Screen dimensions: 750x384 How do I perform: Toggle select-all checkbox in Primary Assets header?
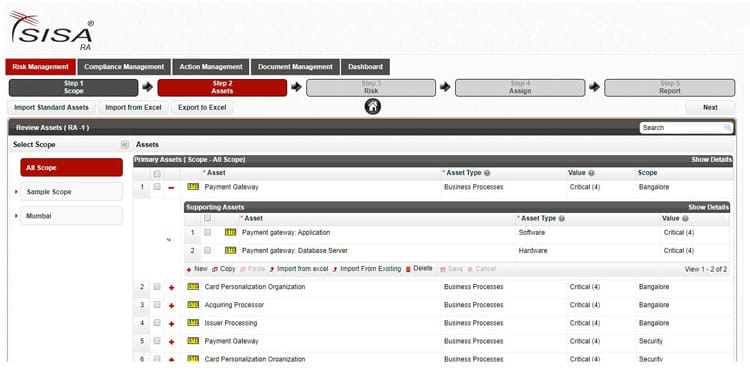tap(156, 174)
